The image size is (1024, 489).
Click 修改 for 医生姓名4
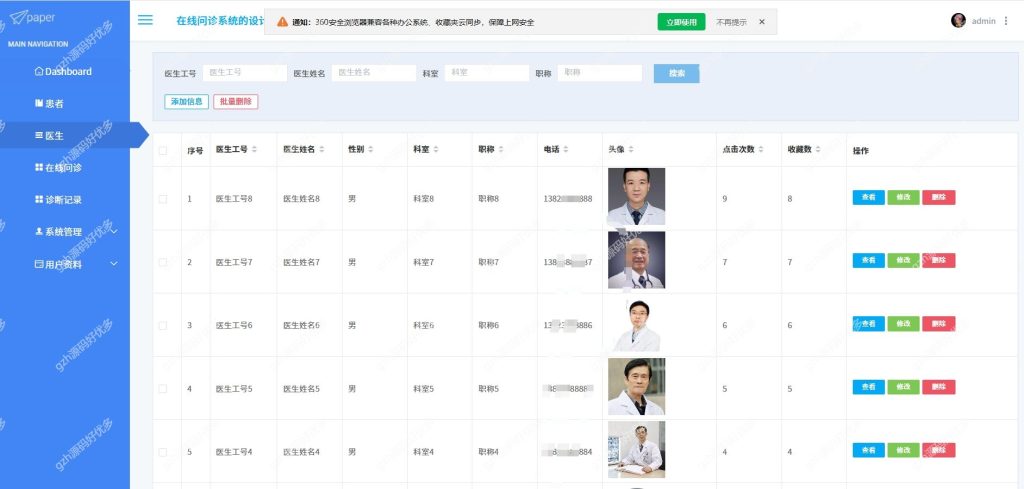pos(903,450)
